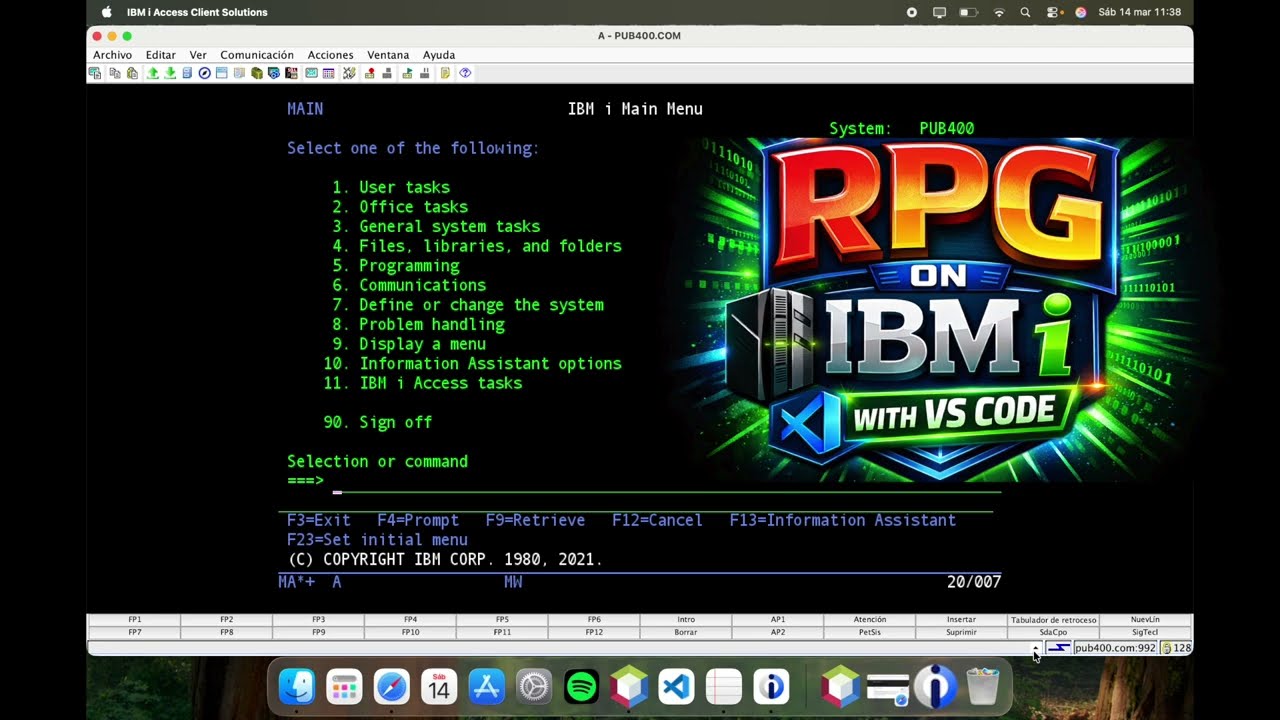
Task: Click the date and time in menu bar
Action: [1139, 12]
